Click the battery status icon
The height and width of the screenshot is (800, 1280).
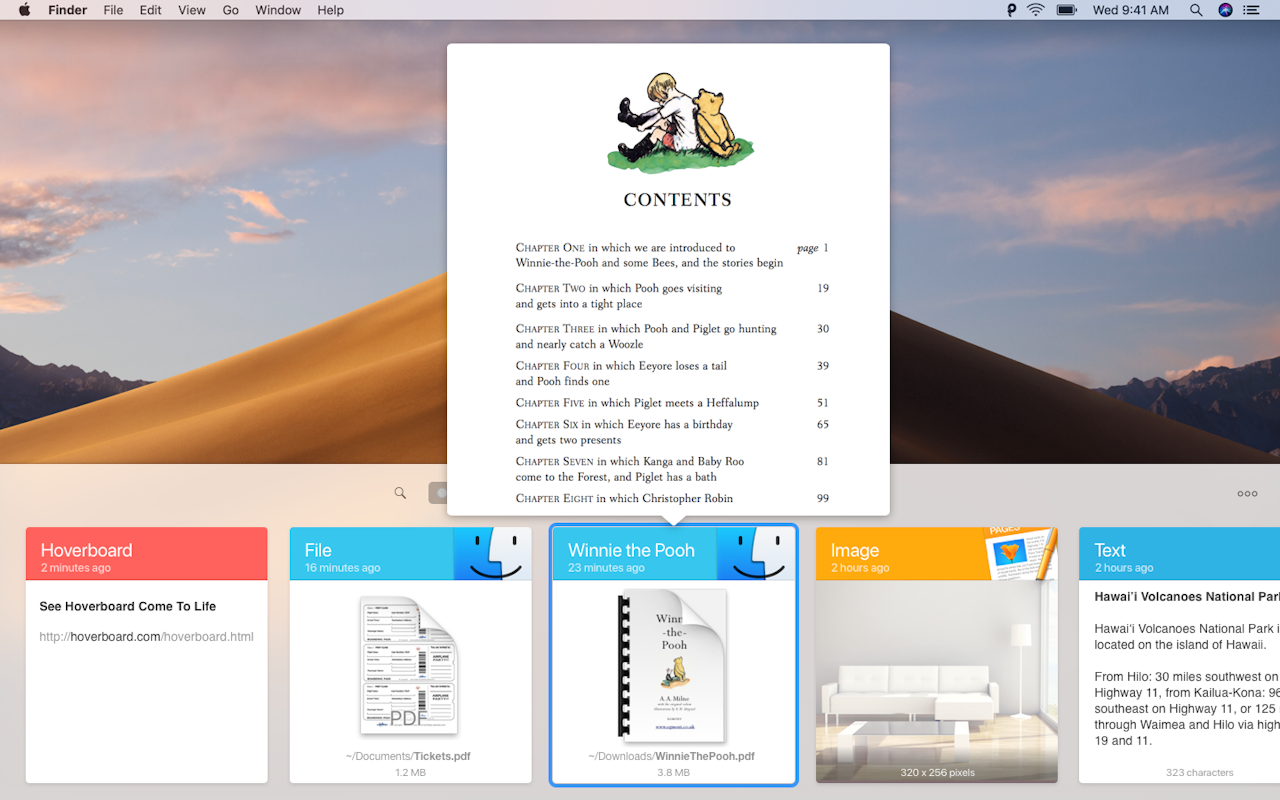1066,10
